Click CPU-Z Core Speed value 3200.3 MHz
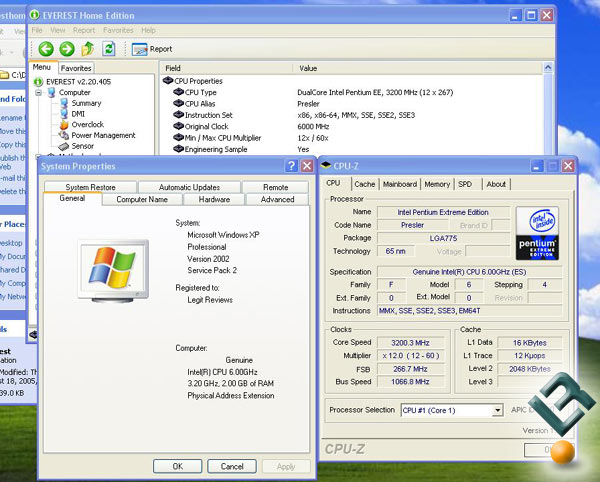Viewport: 600px width, 482px height. coord(410,343)
